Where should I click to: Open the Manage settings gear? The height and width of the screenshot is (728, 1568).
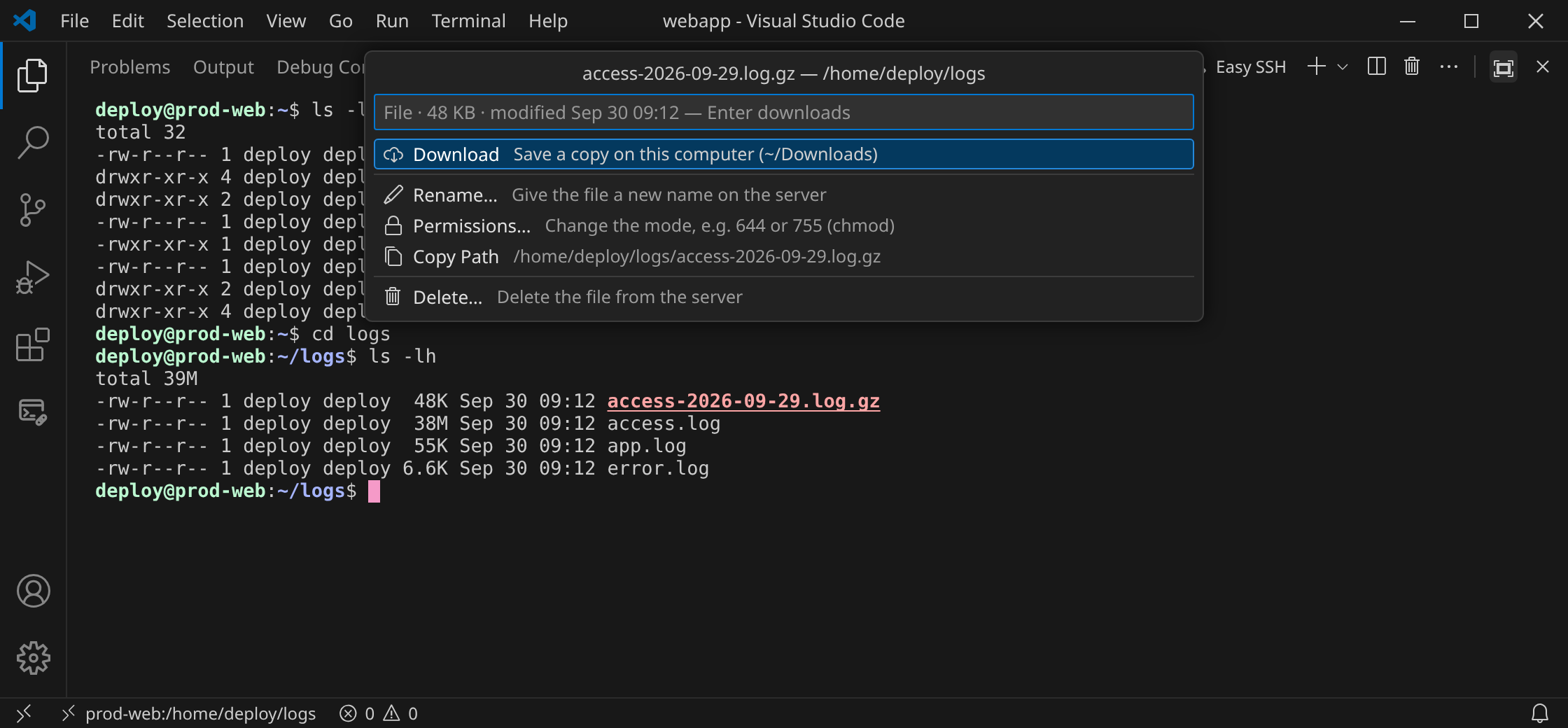(x=33, y=658)
